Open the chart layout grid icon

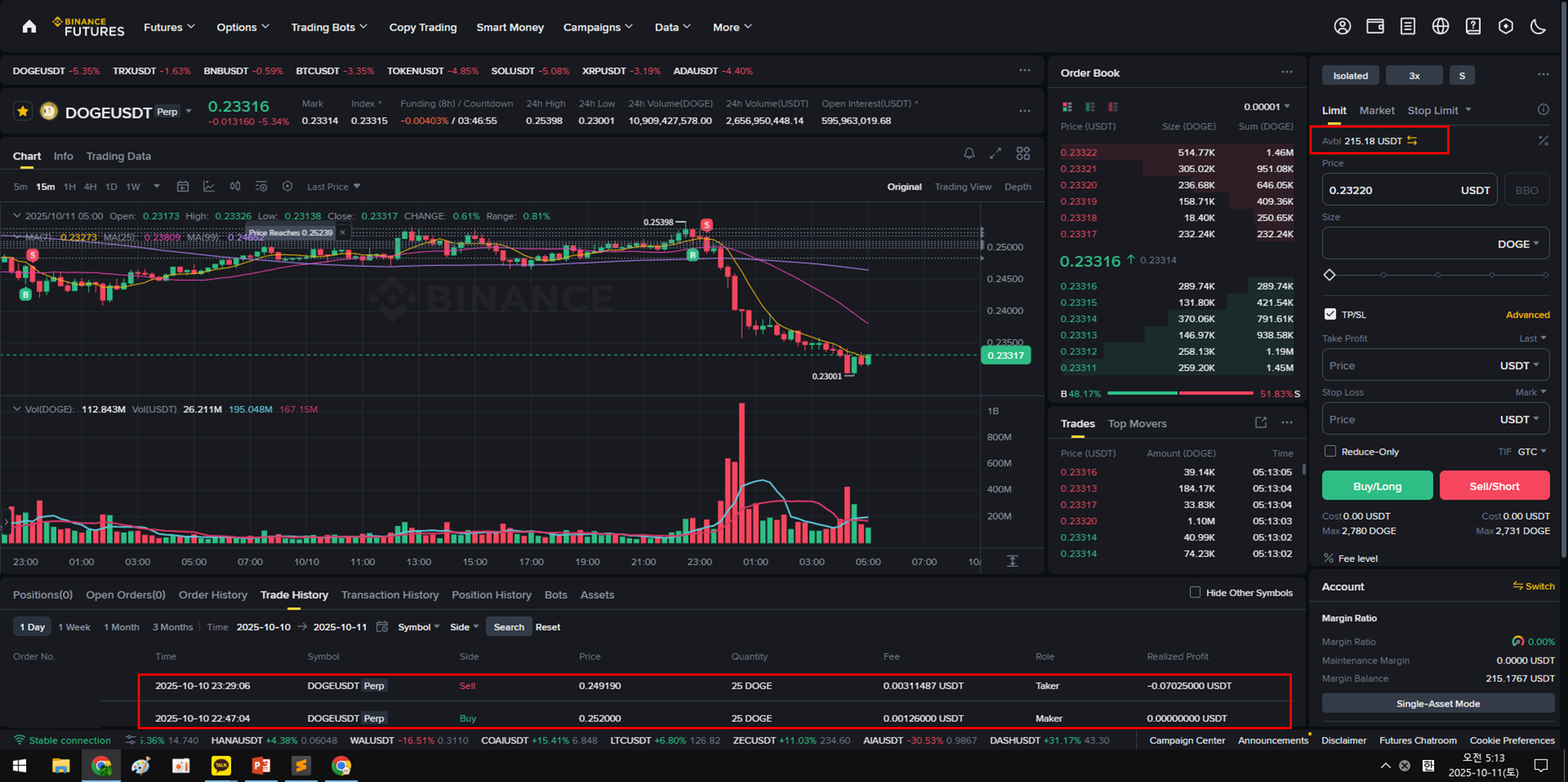1023,154
